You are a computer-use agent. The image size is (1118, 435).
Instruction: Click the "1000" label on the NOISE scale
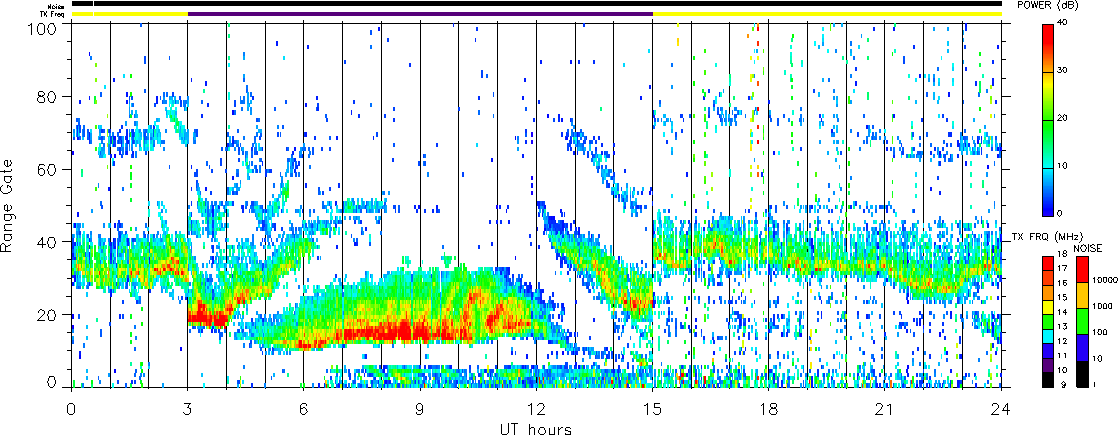tap(1102, 306)
